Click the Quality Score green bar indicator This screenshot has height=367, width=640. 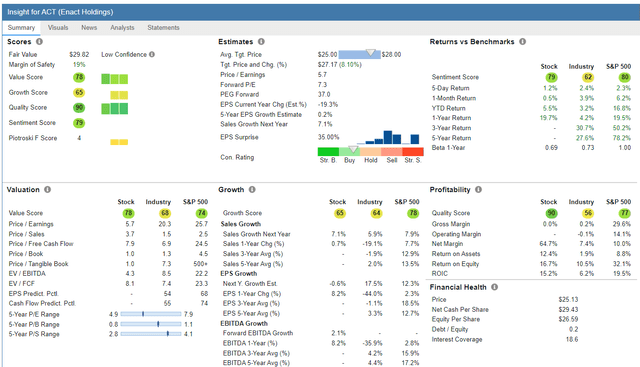[115, 109]
